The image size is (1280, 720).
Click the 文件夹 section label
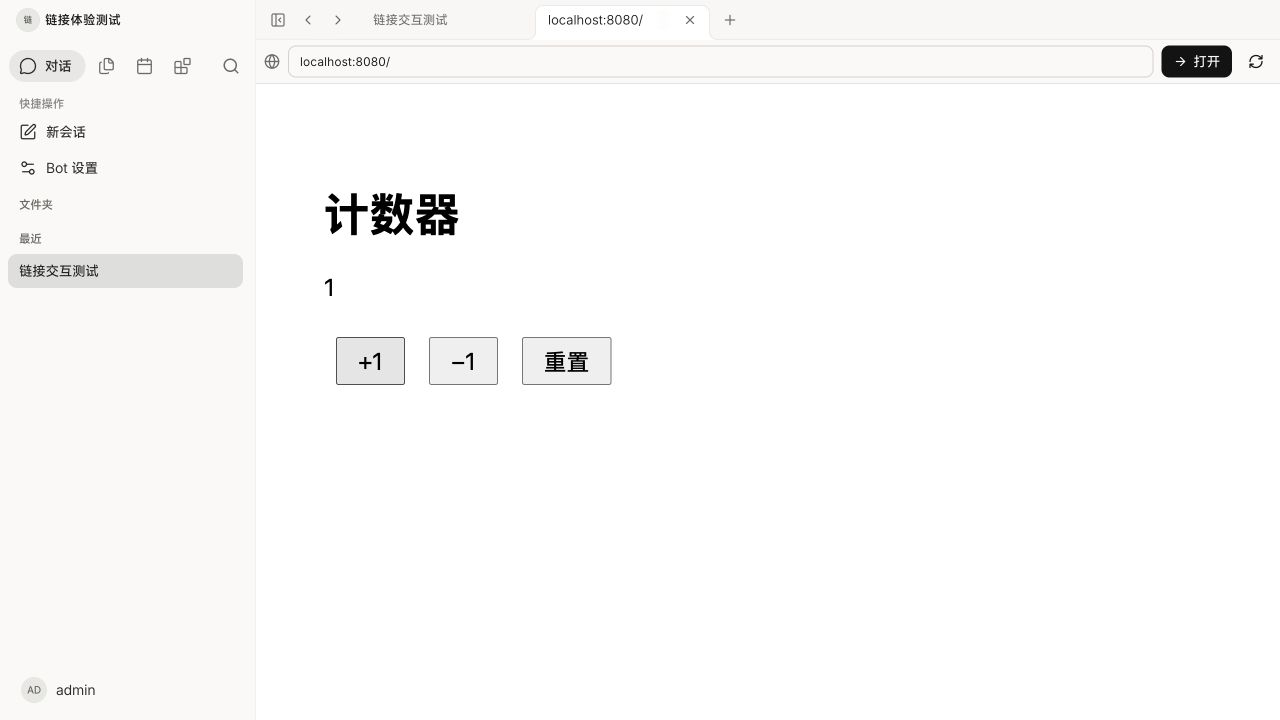tap(36, 205)
